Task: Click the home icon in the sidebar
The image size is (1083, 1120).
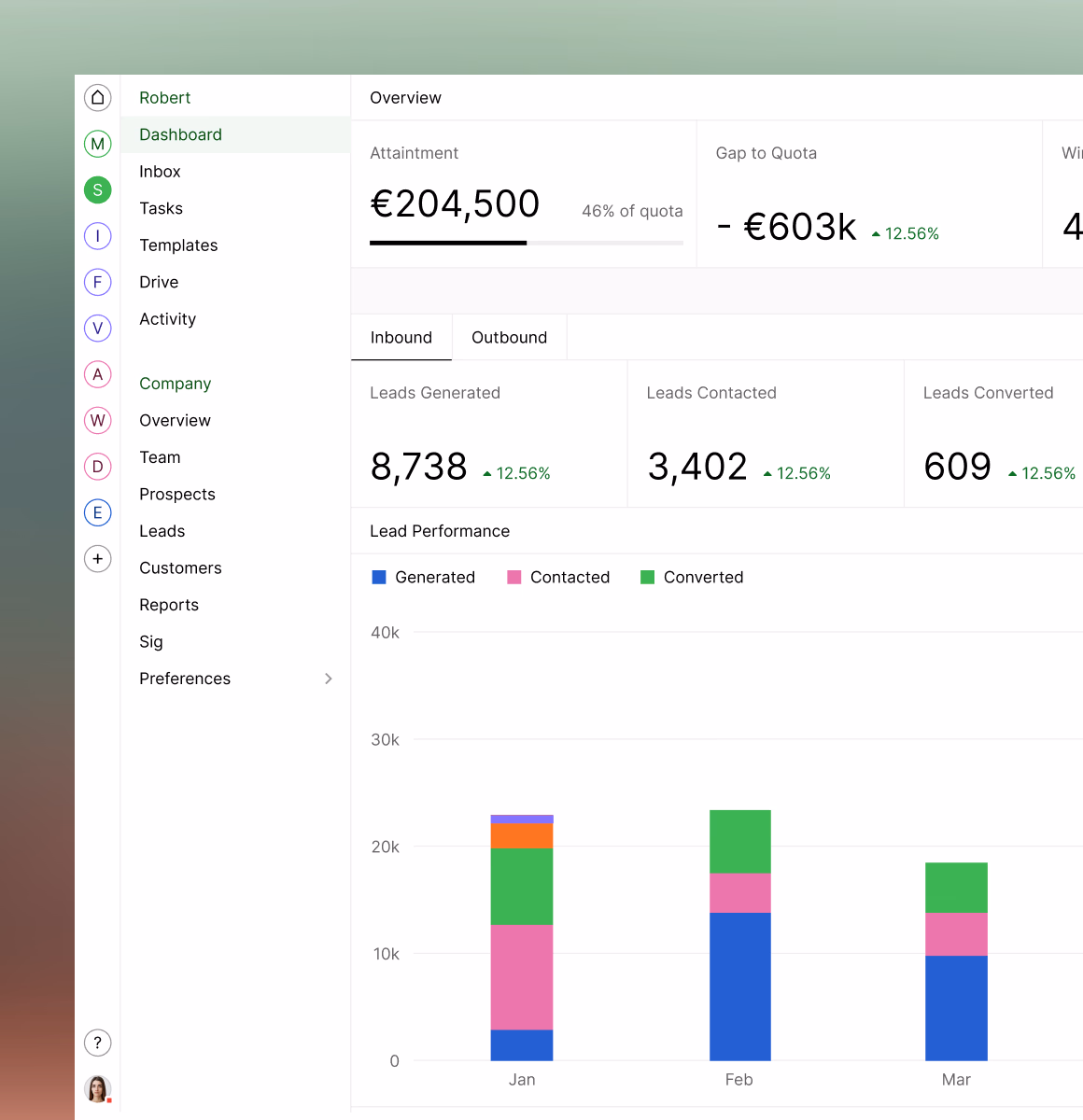Action: (97, 98)
